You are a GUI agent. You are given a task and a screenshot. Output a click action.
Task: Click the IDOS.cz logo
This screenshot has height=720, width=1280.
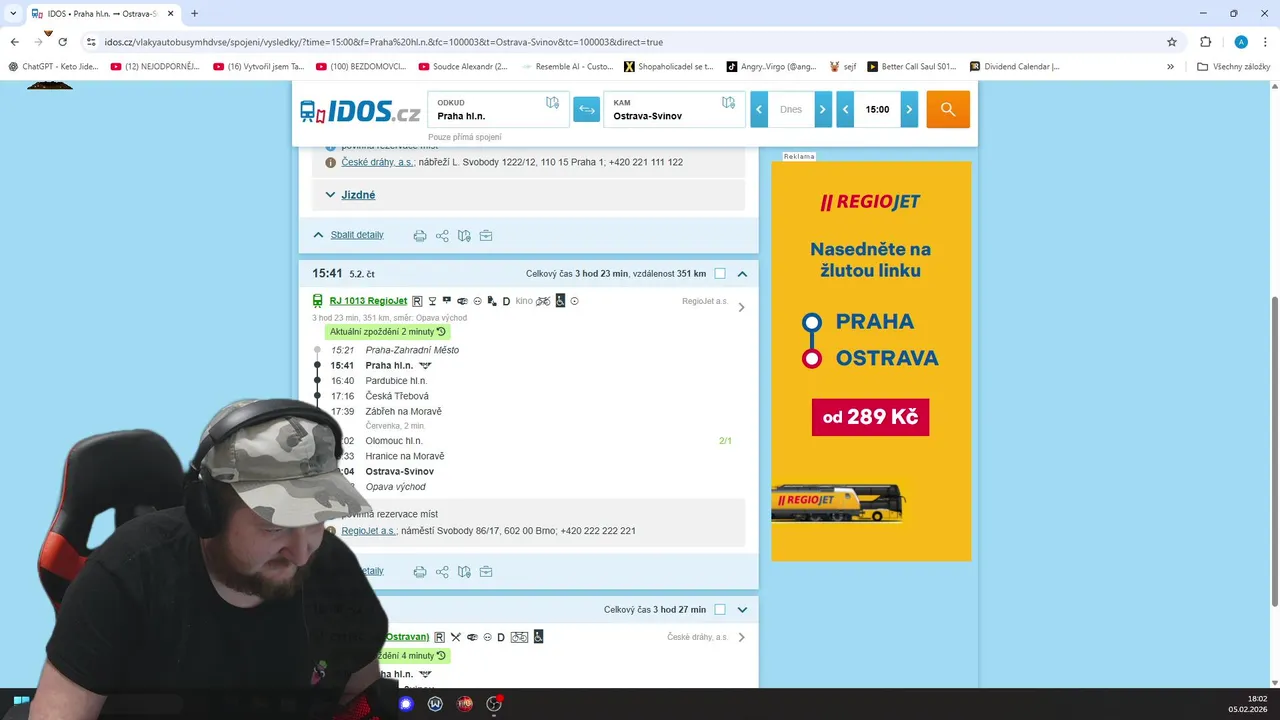(360, 111)
